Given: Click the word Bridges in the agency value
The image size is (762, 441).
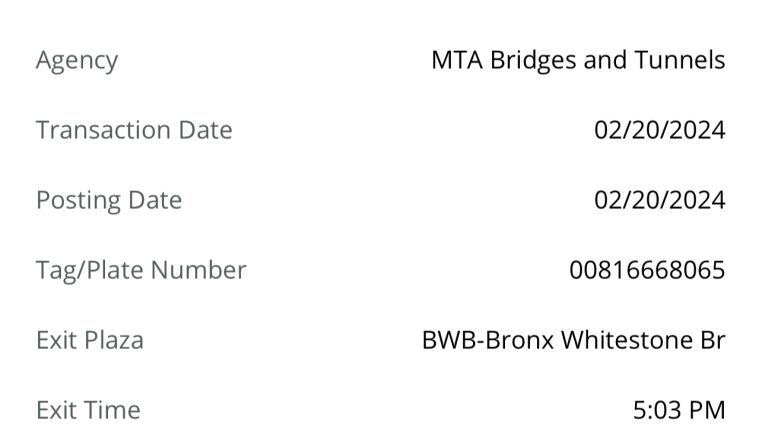Looking at the screenshot, I should pyautogui.click(x=533, y=61).
